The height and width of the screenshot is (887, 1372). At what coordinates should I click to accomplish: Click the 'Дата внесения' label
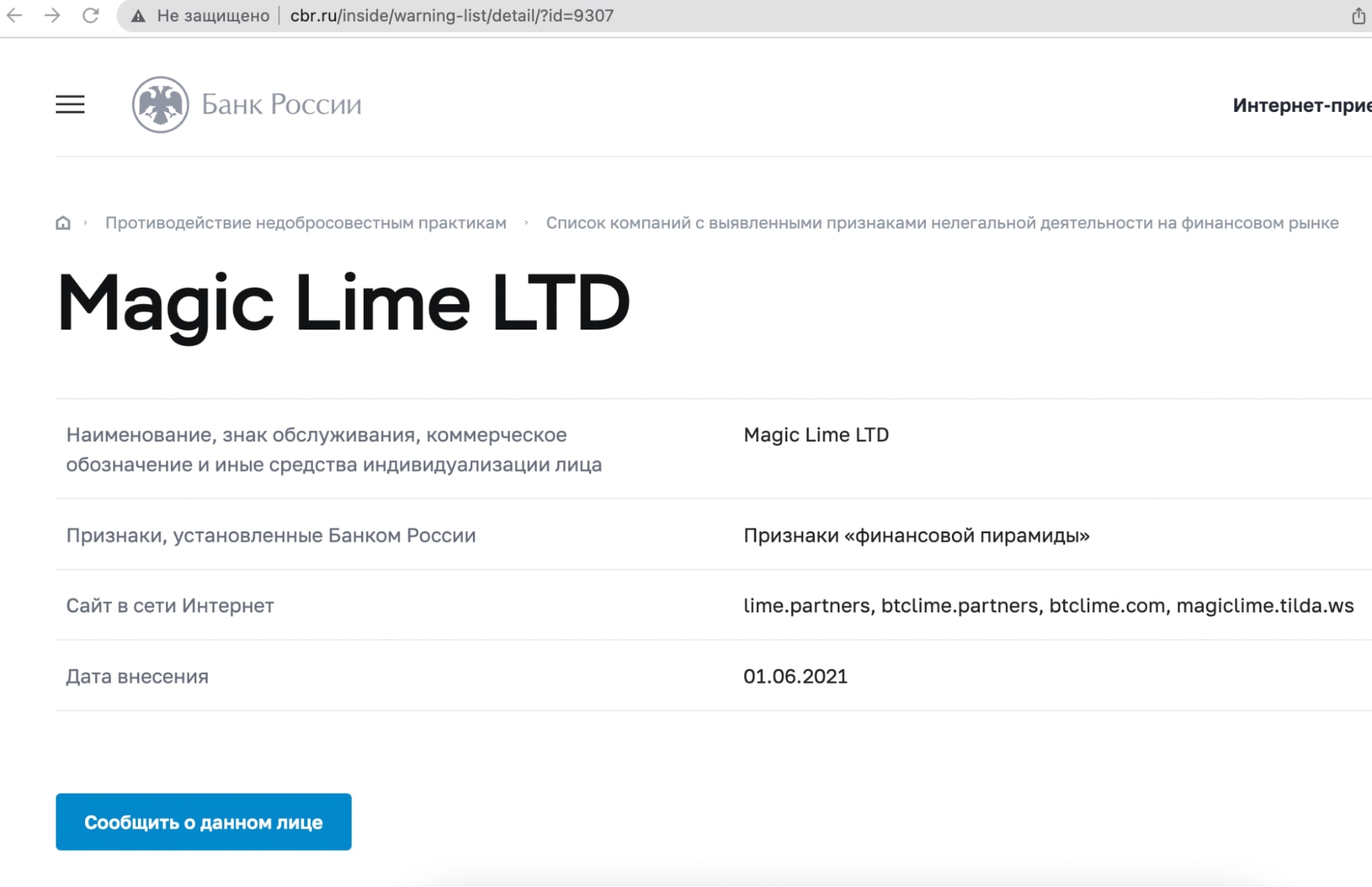click(137, 676)
